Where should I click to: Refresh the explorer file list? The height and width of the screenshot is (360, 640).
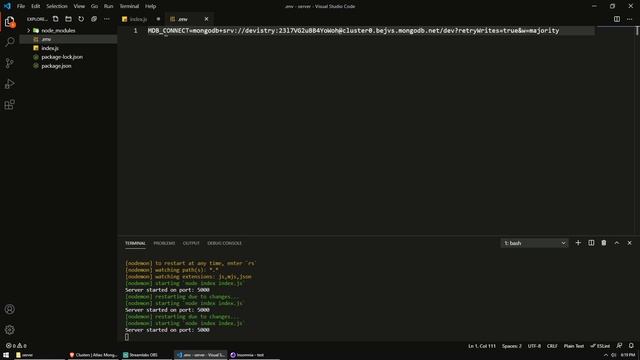point(81,19)
